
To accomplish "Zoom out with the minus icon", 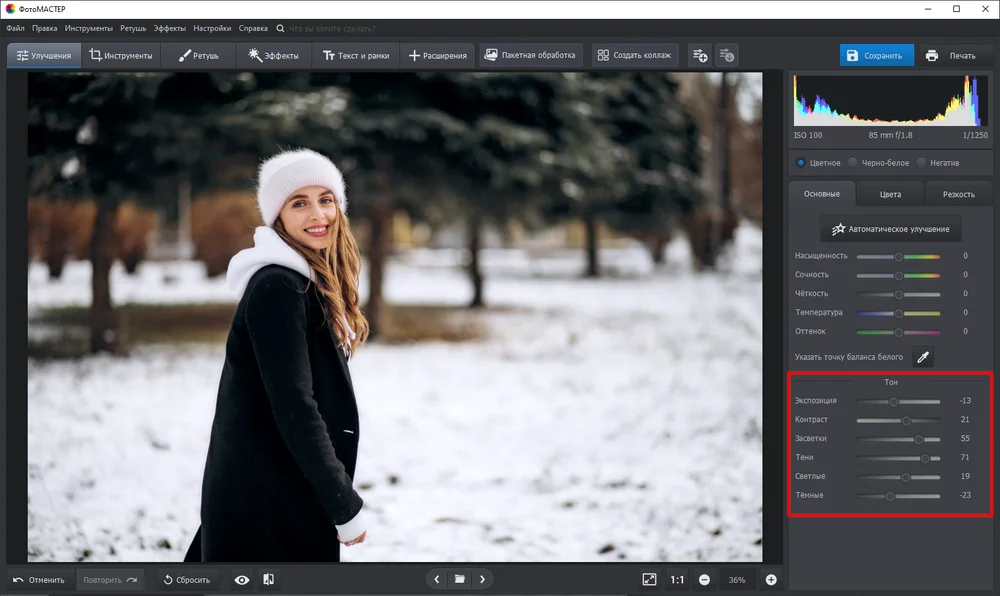I will click(704, 579).
